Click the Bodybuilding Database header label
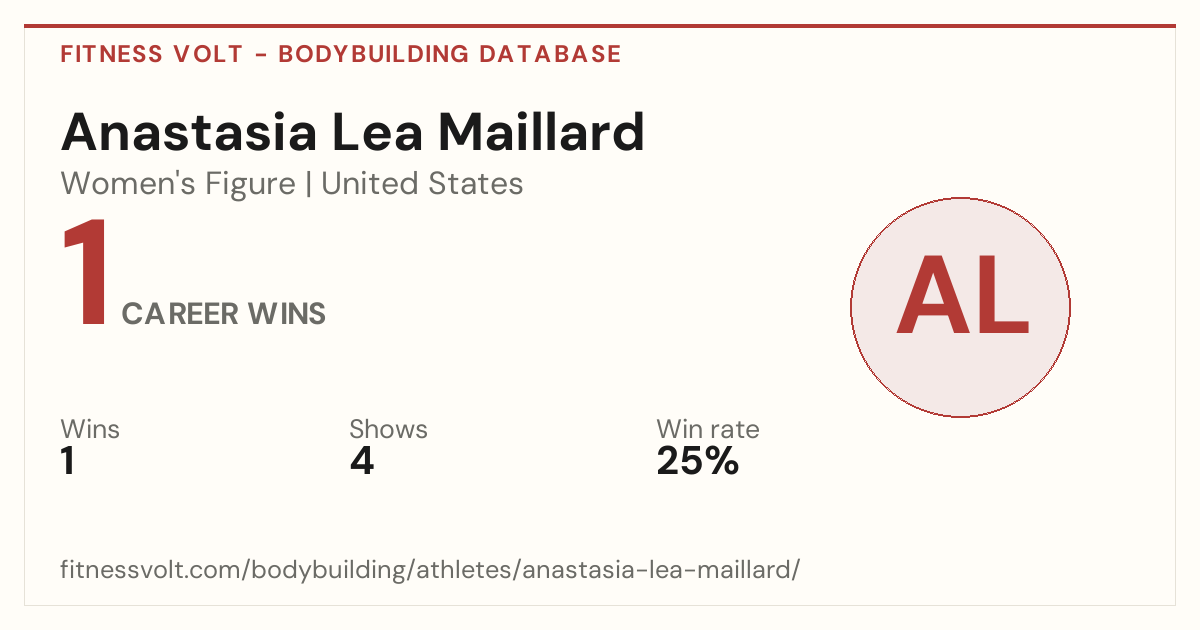This screenshot has width=1200, height=630. point(450,54)
